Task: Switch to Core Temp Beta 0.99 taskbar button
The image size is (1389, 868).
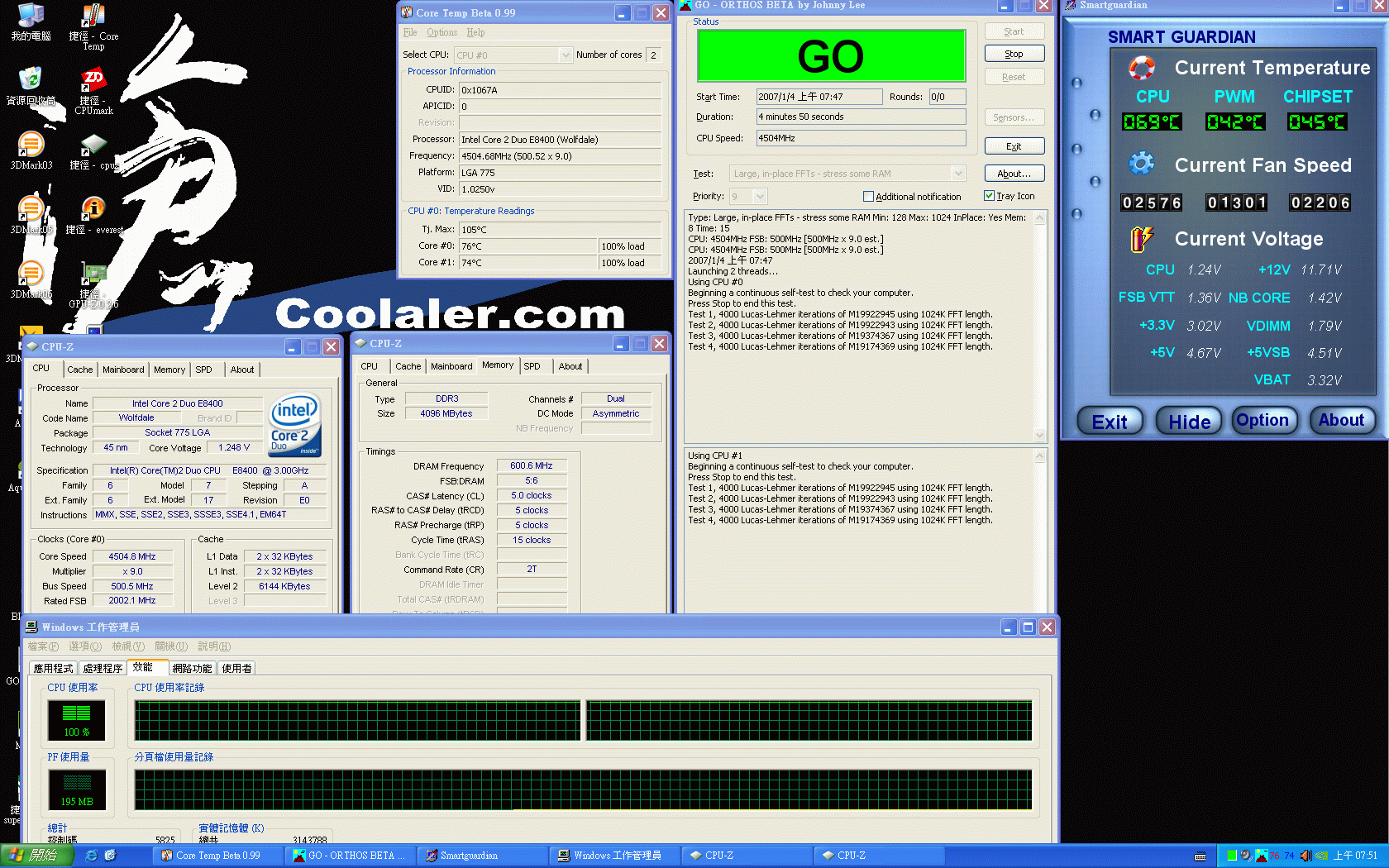Action: tap(217, 856)
